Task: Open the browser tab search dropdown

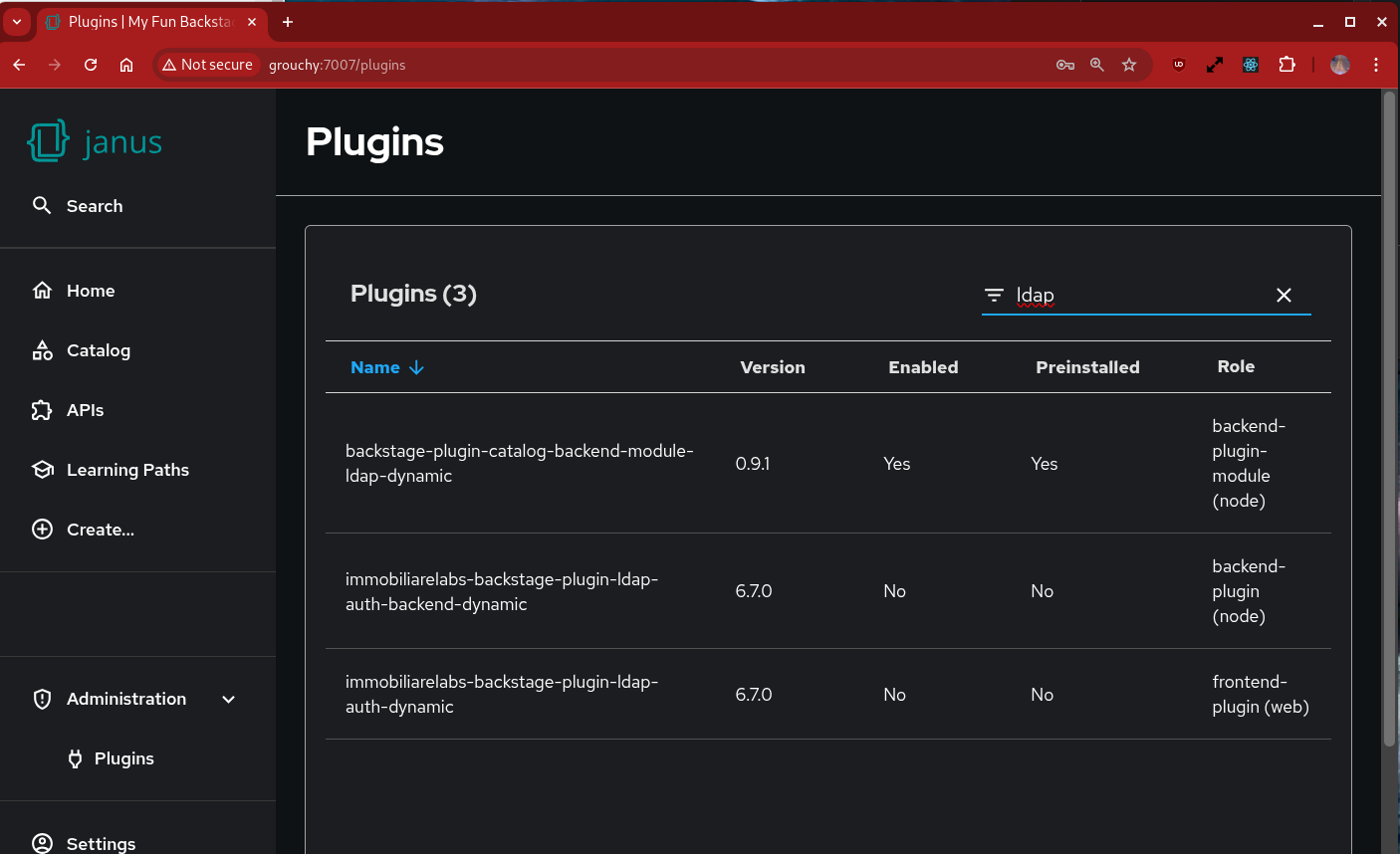Action: (17, 21)
